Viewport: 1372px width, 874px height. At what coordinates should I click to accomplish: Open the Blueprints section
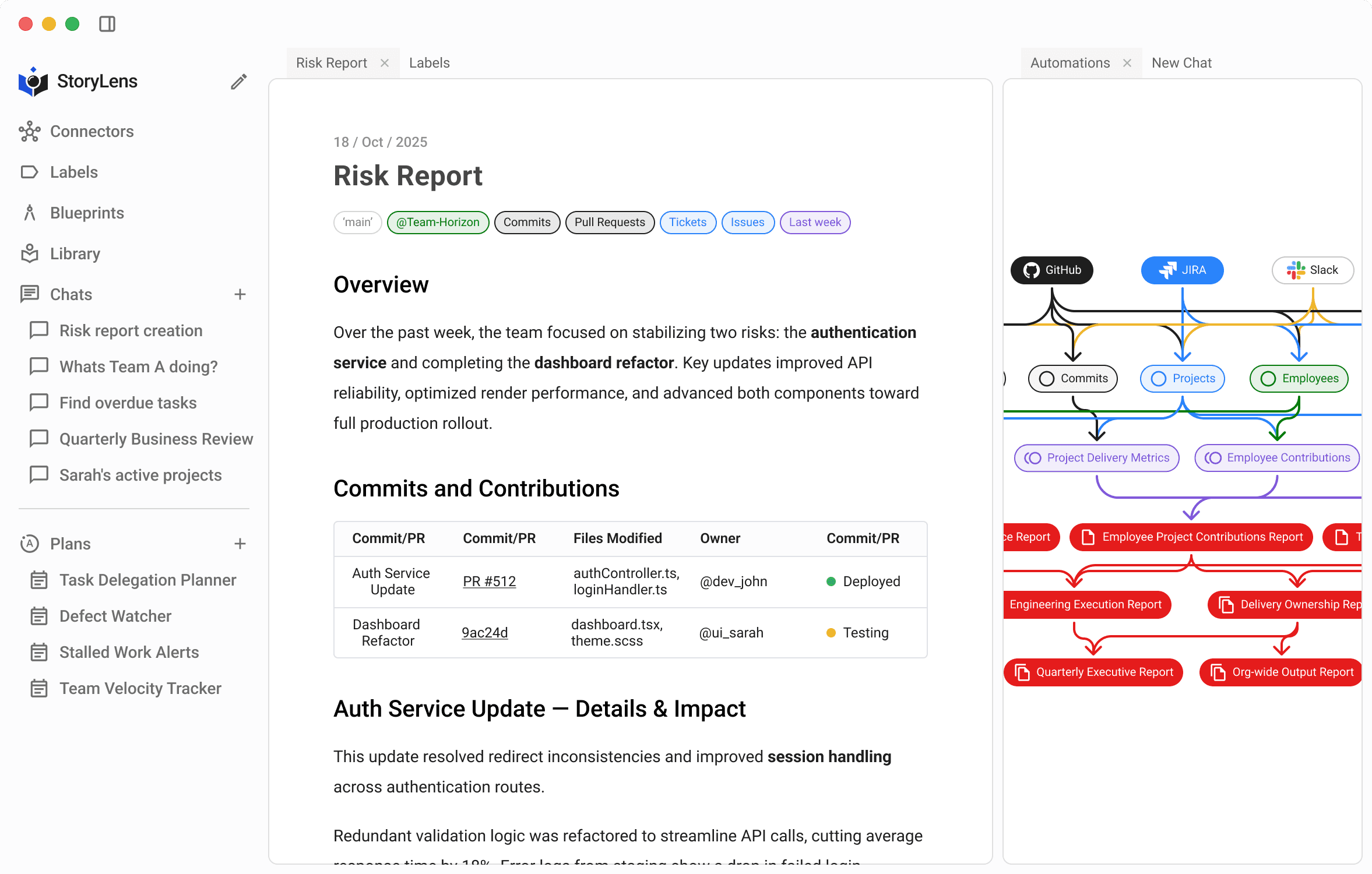pyautogui.click(x=87, y=213)
